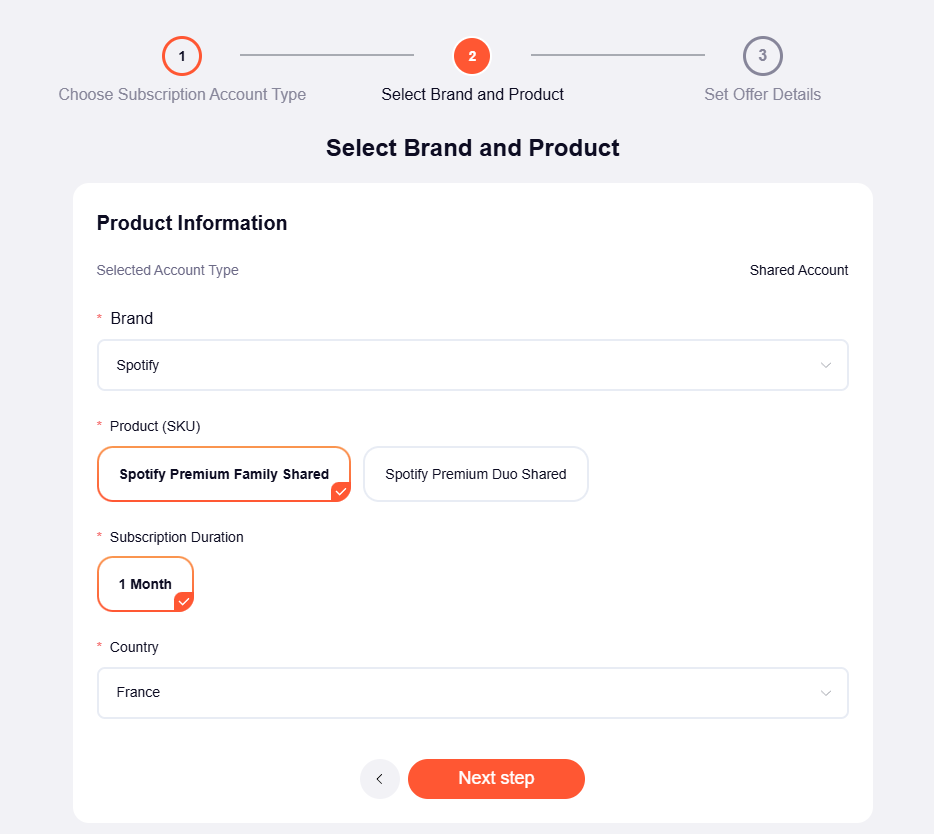Choose the 1 Month subscription duration
Viewport: 934px width, 834px height.
[x=145, y=584]
